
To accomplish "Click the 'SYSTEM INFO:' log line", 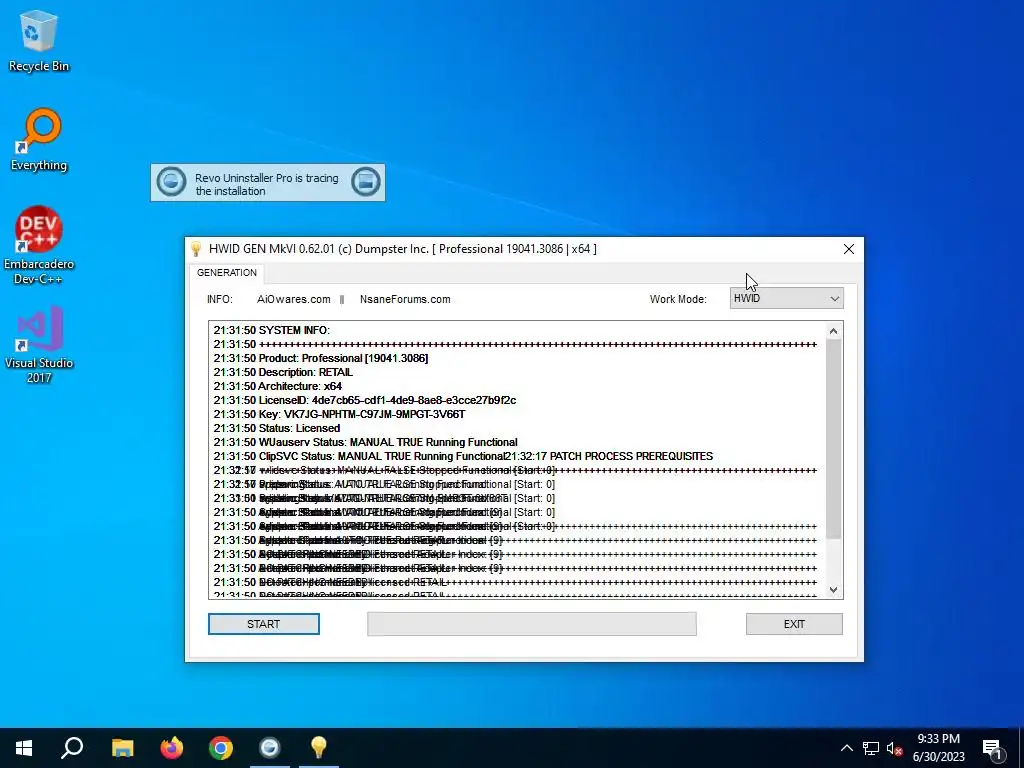I will tap(272, 330).
